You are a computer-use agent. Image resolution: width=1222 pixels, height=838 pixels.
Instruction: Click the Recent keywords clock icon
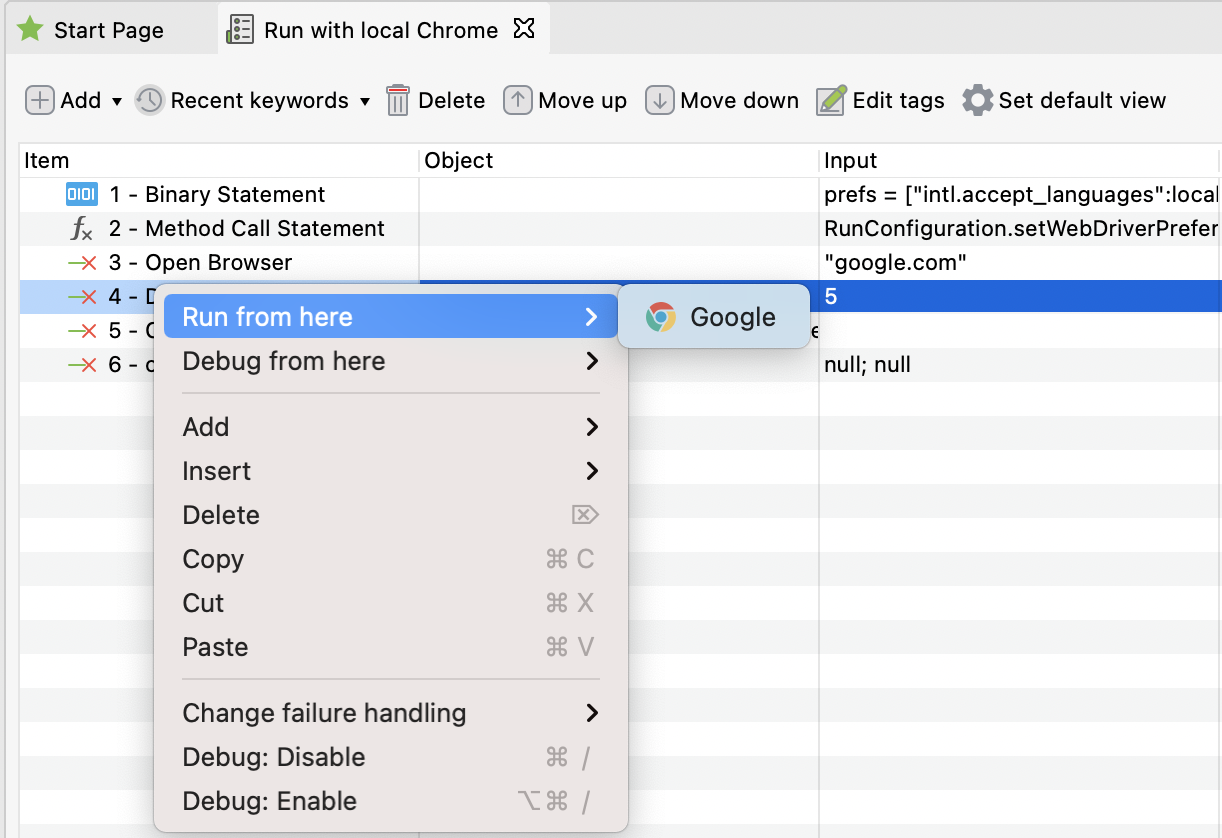pyautogui.click(x=149, y=101)
